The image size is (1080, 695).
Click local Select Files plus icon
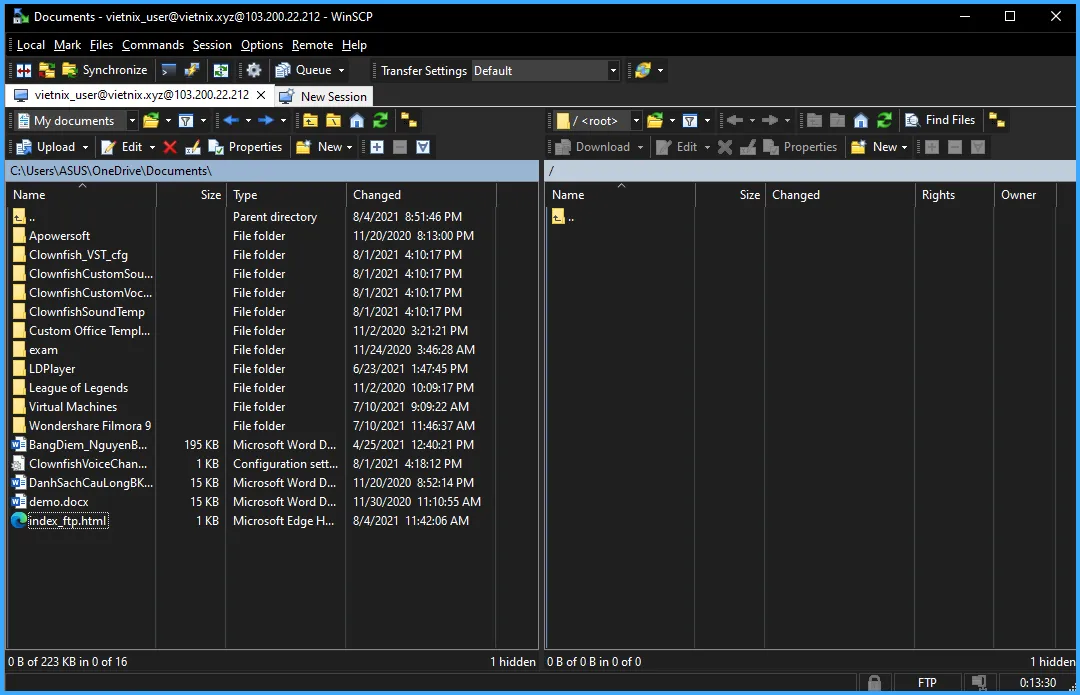[x=377, y=147]
